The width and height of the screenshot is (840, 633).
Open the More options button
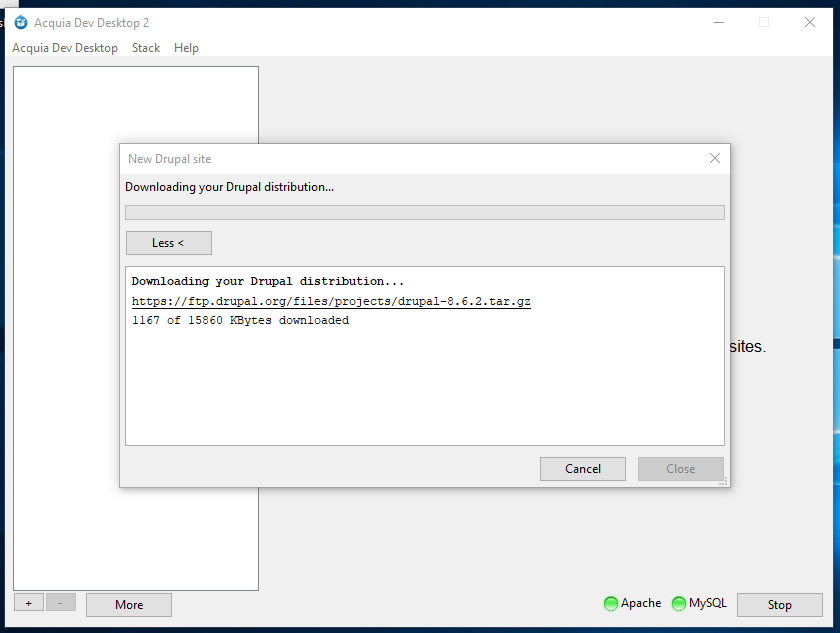point(129,605)
